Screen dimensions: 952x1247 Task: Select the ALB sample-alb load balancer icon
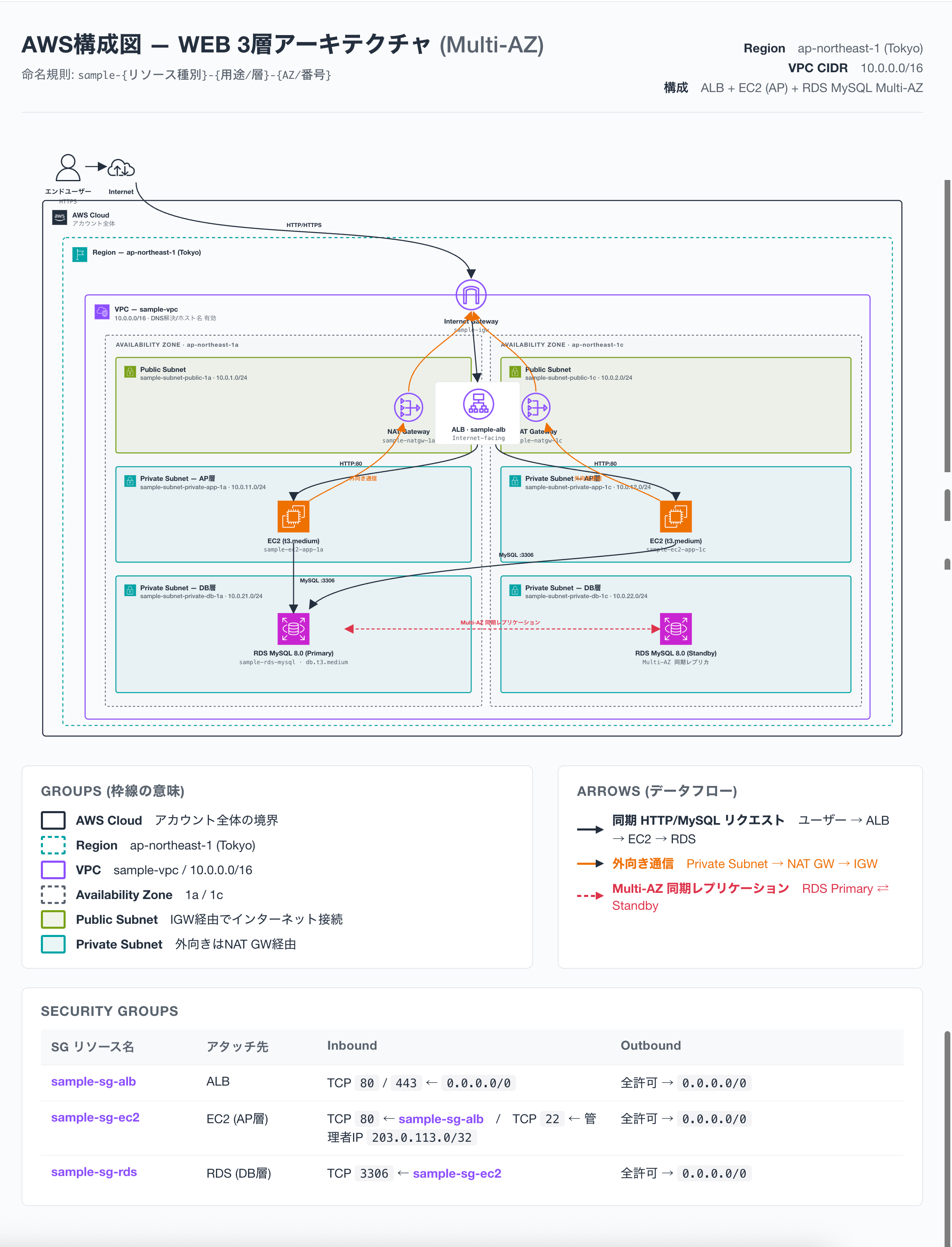click(478, 404)
